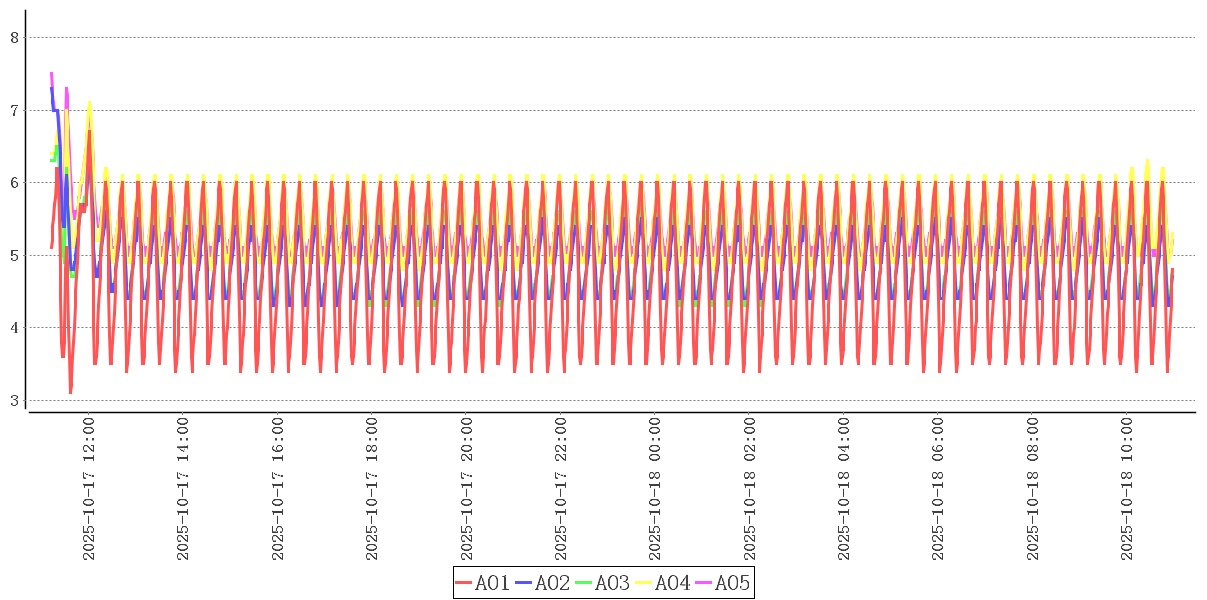
Task: Click the yellow A04 legend line swatch
Action: pyautogui.click(x=644, y=583)
